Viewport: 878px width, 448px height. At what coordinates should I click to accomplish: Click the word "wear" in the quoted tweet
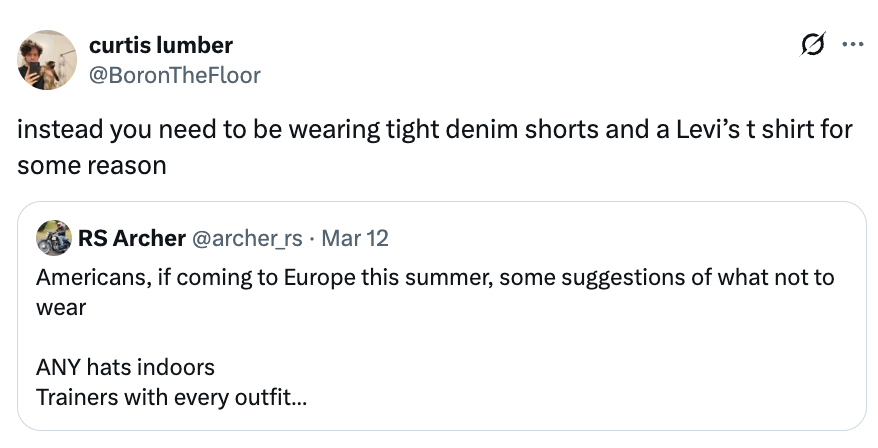coord(60,306)
